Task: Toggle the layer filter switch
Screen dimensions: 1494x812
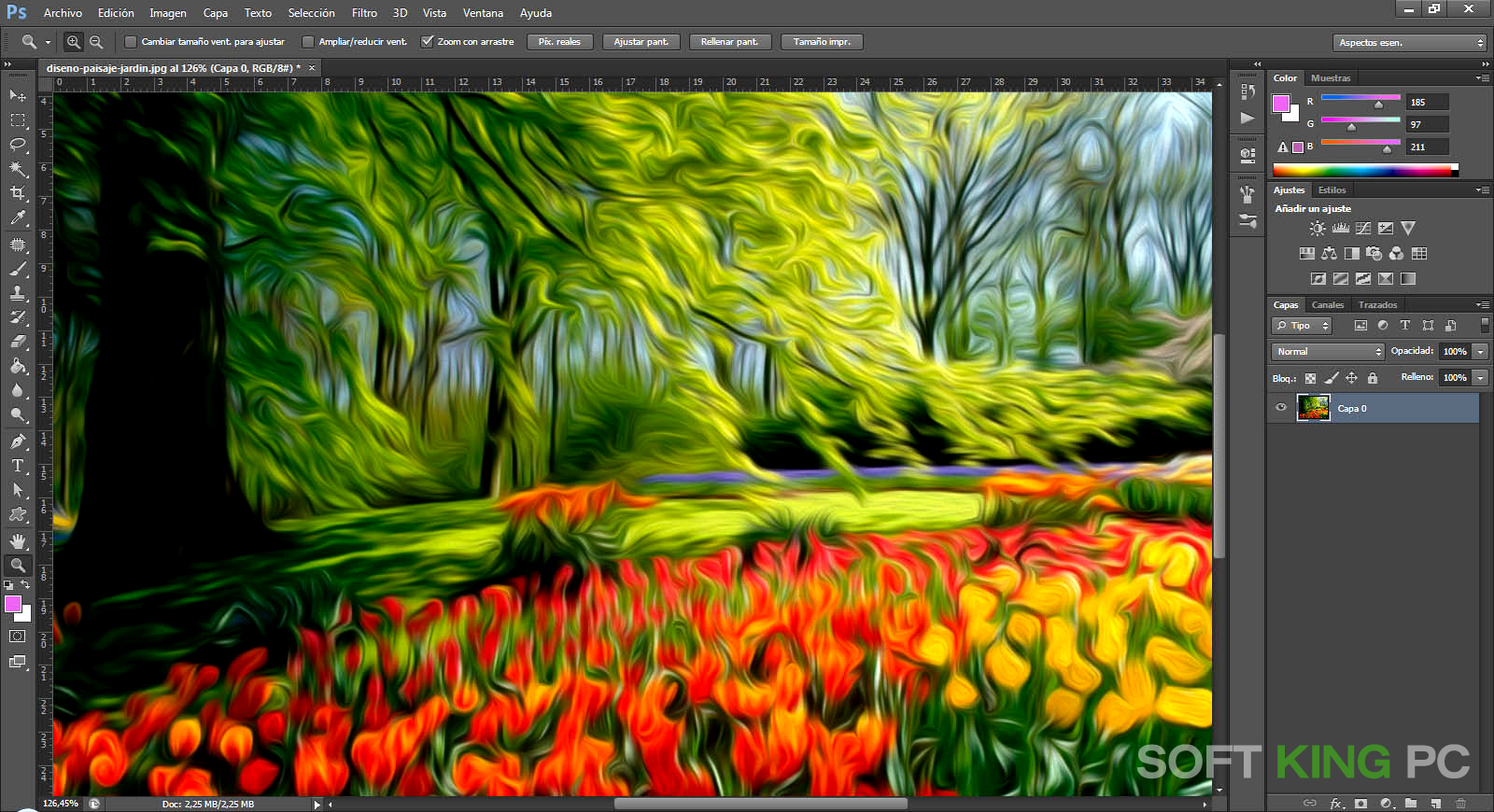Action: click(1485, 325)
